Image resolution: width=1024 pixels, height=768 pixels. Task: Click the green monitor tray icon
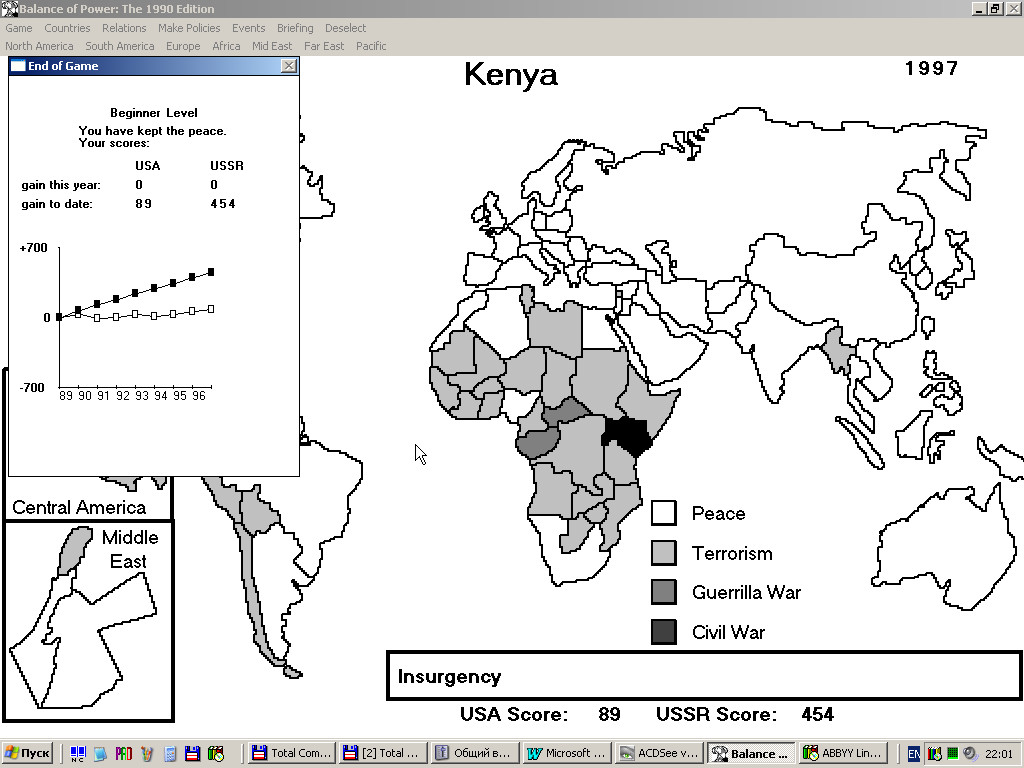pos(952,754)
